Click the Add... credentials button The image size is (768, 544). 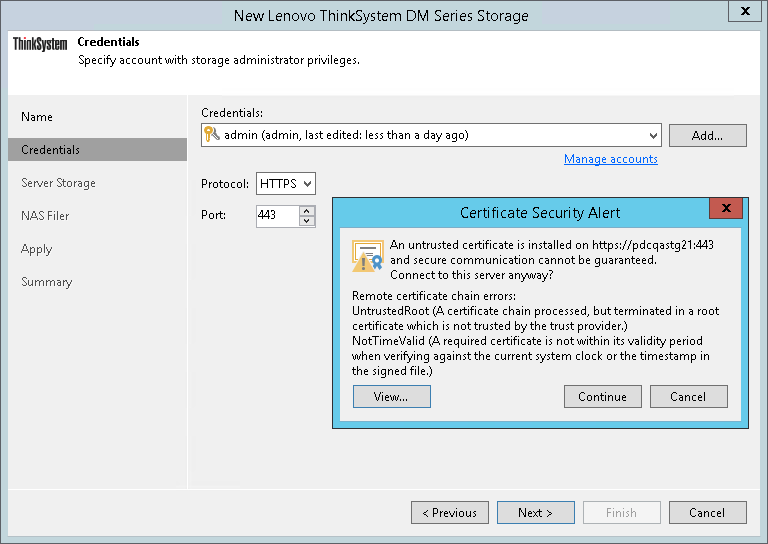tap(708, 136)
